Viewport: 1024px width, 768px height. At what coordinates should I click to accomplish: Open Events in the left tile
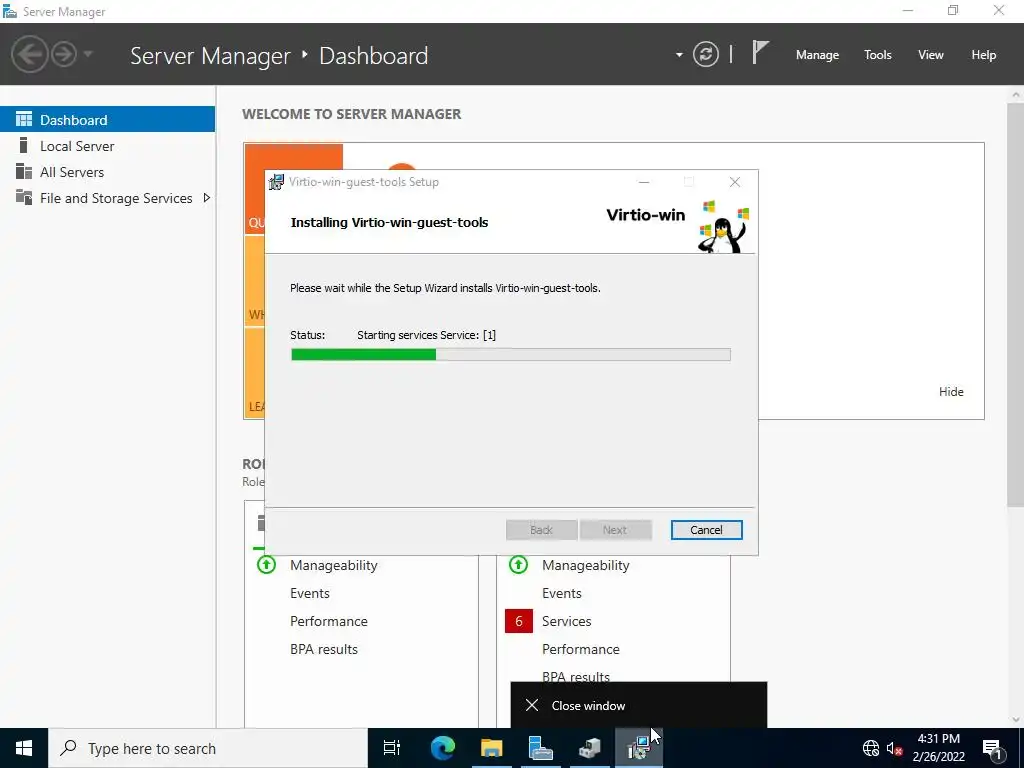click(310, 593)
